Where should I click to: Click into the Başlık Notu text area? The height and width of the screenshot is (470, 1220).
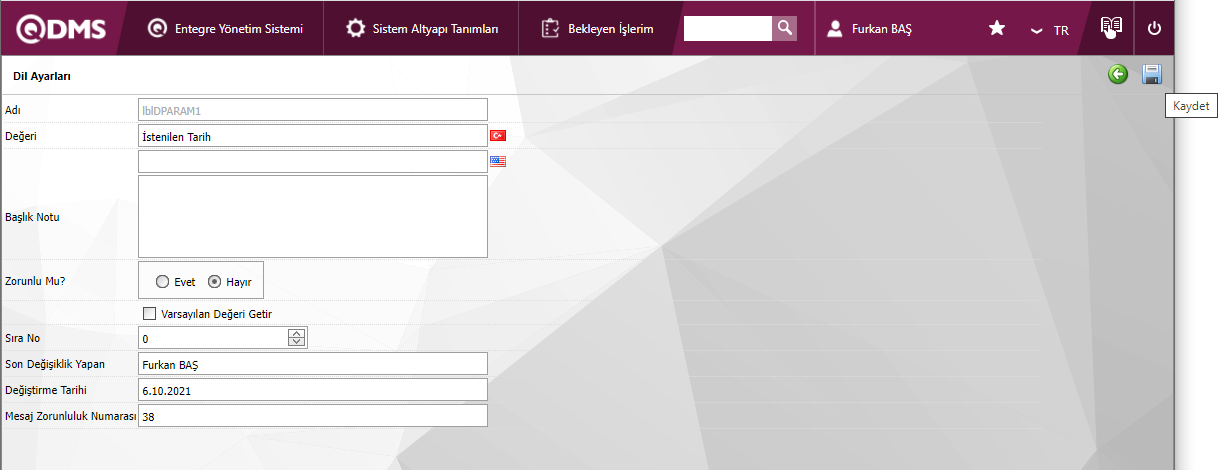coord(312,216)
